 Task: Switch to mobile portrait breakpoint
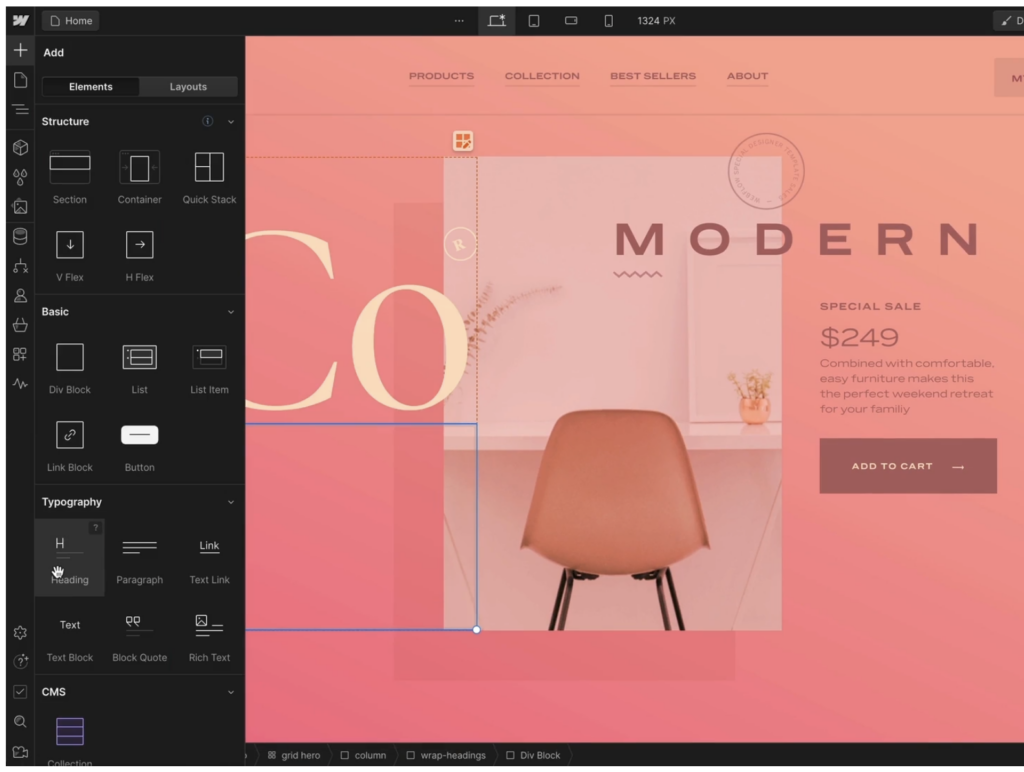click(x=608, y=21)
